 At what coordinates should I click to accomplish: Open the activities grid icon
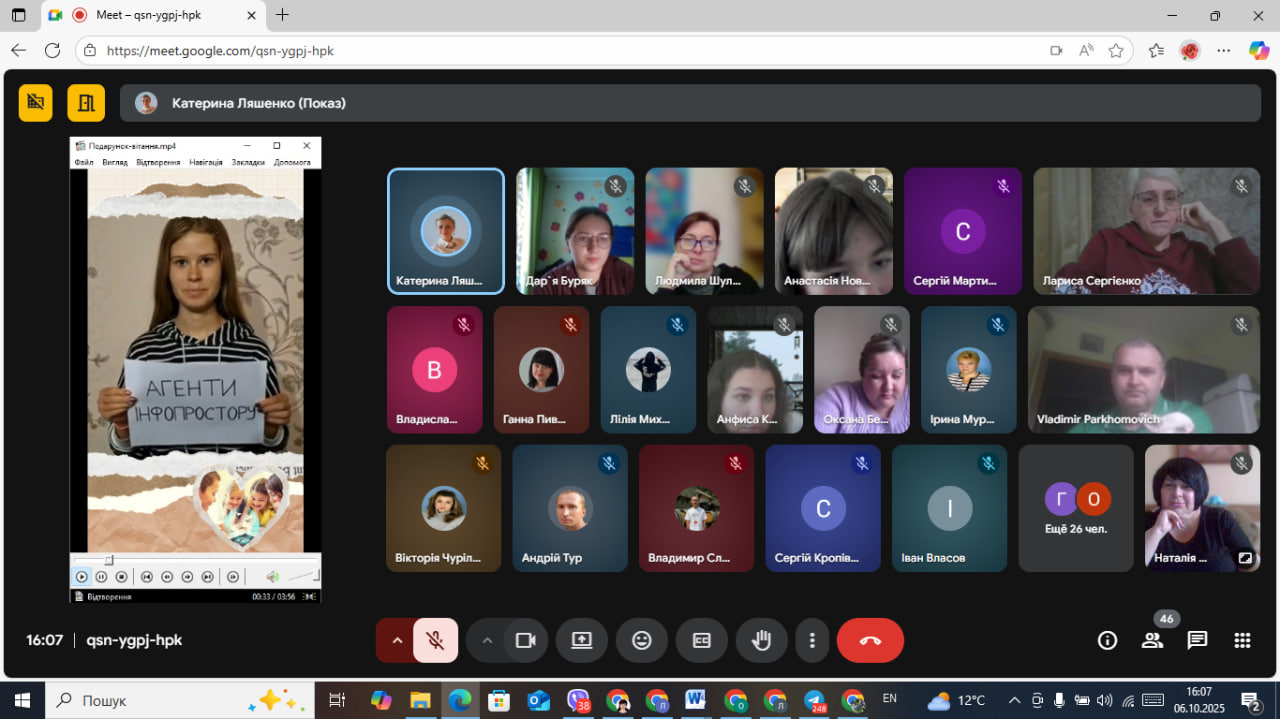(1242, 641)
